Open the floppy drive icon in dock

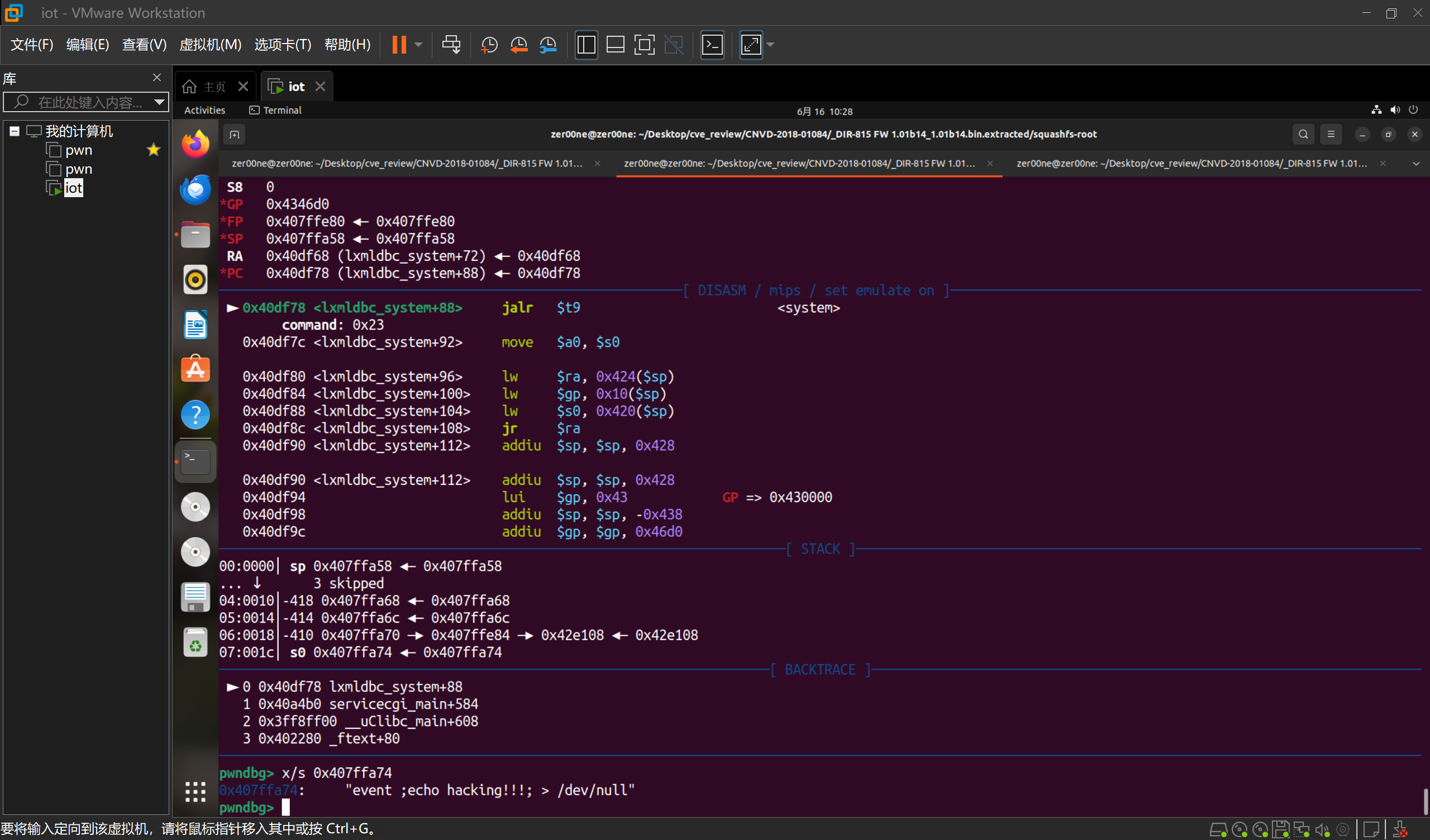tap(195, 597)
